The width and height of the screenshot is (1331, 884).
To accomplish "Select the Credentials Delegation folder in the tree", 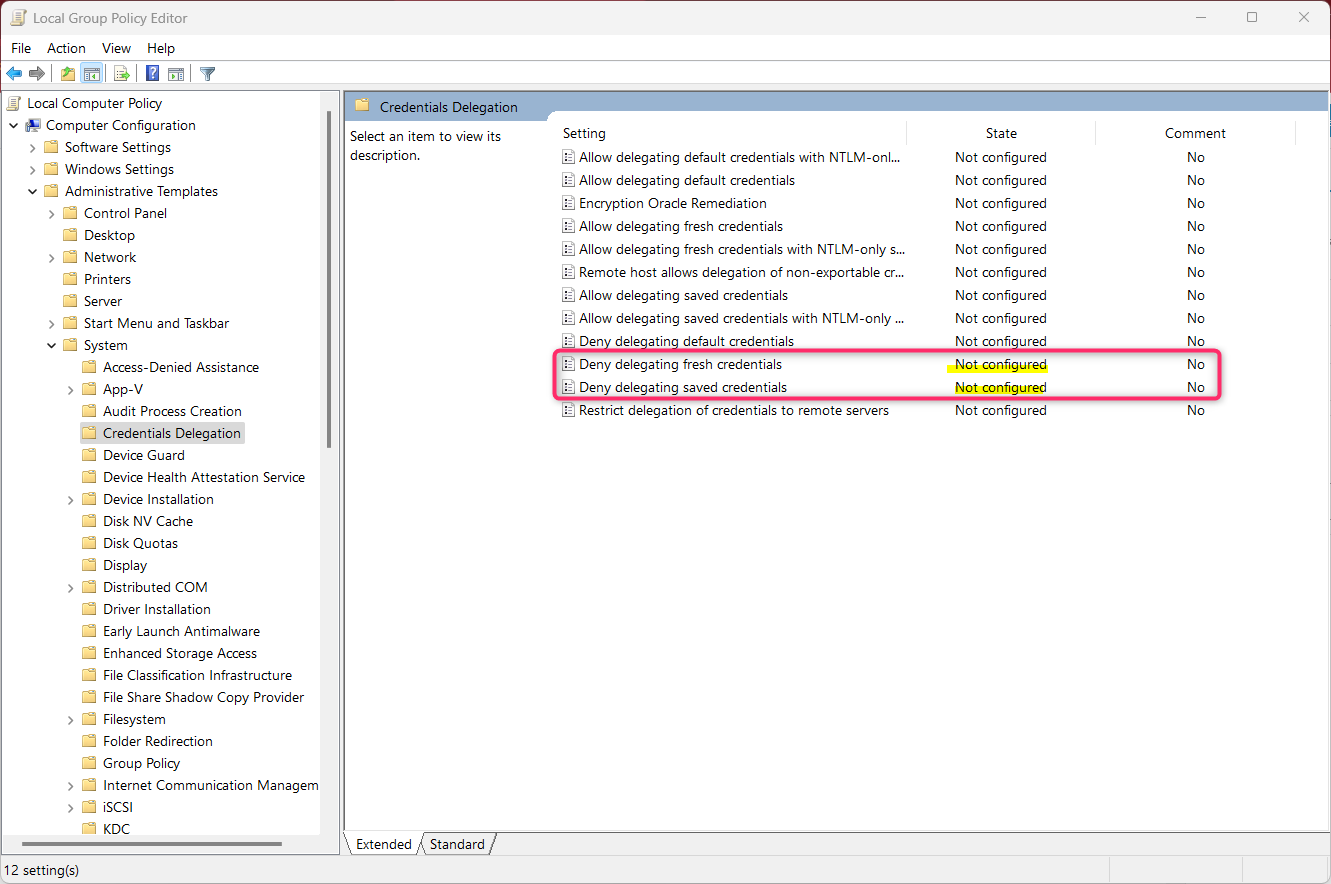I will [x=172, y=432].
